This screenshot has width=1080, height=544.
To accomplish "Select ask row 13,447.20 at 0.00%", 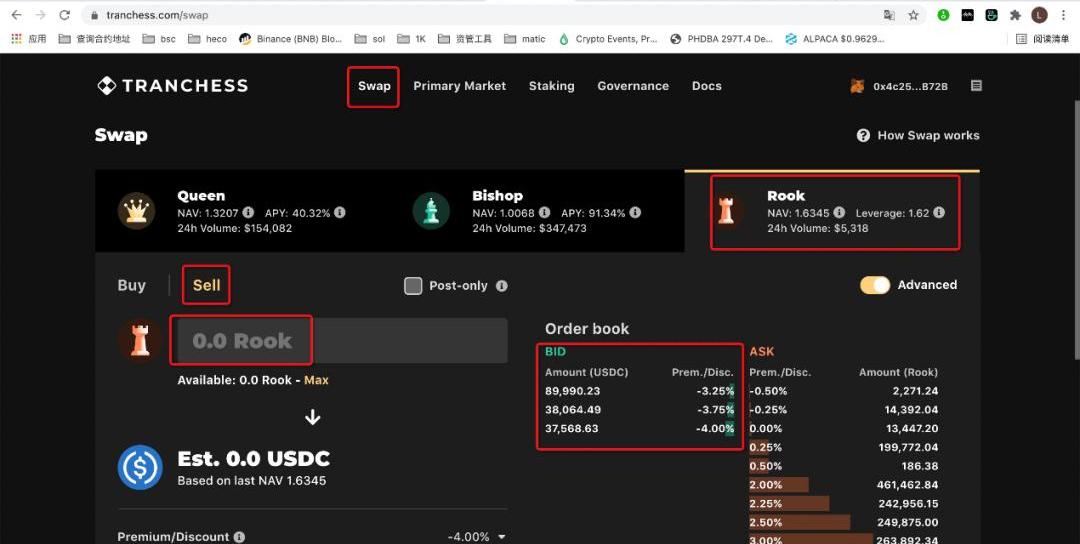I will [843, 428].
